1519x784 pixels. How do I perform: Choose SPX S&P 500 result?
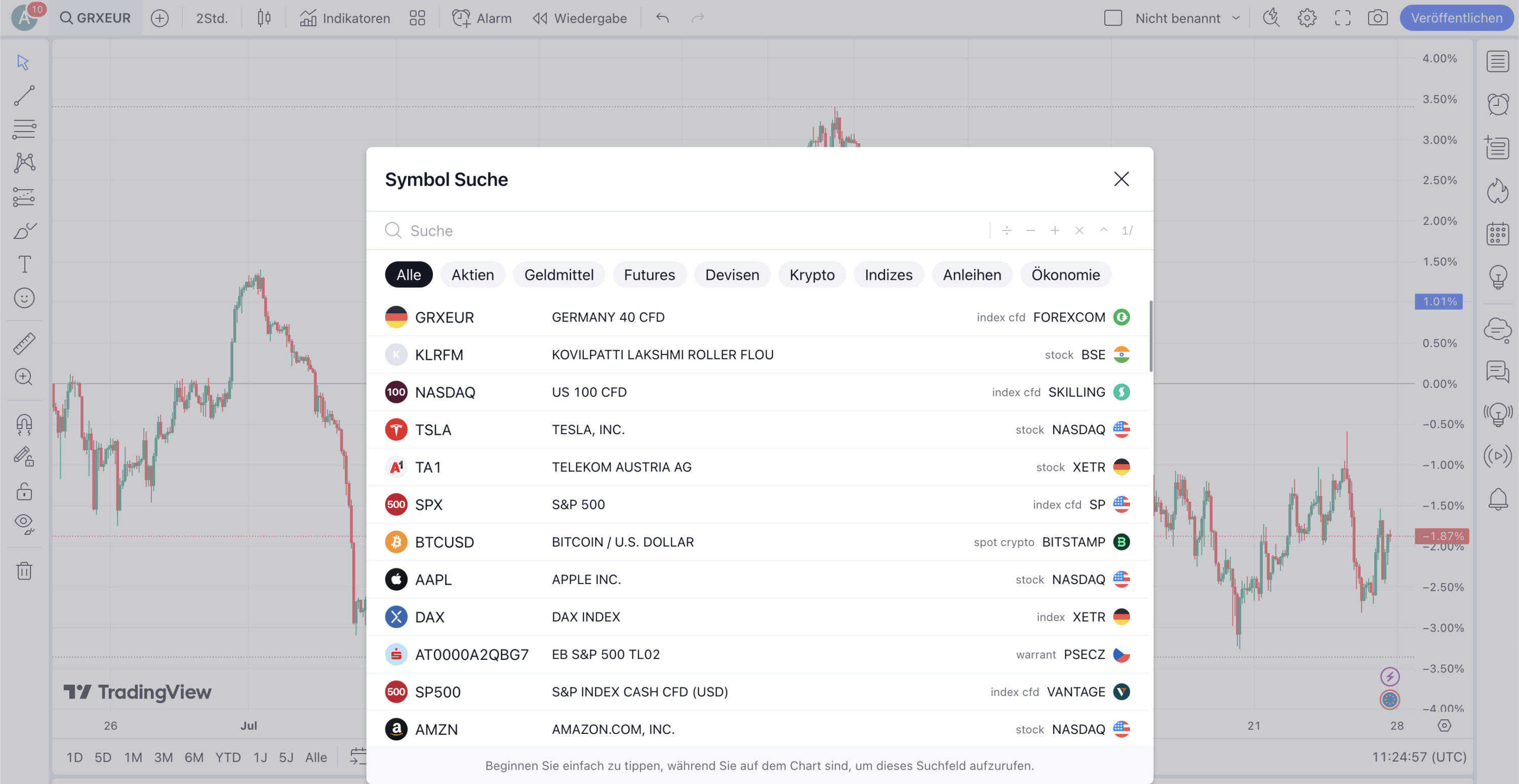point(757,505)
